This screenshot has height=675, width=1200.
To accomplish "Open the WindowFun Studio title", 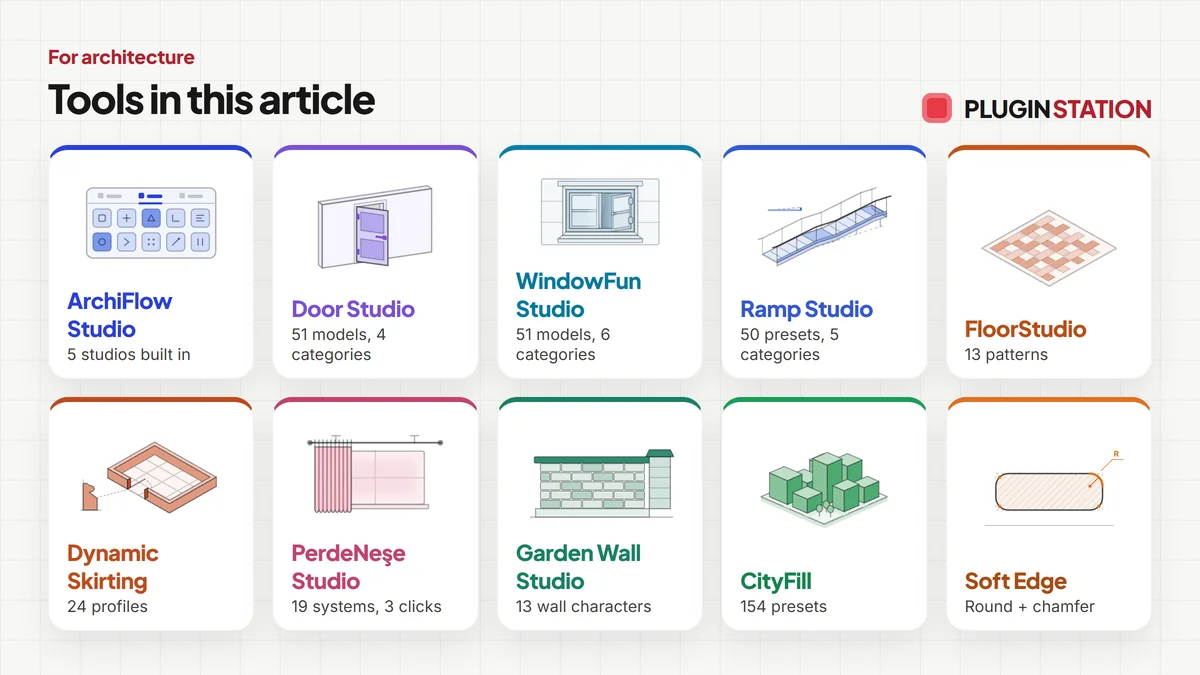I will point(578,295).
